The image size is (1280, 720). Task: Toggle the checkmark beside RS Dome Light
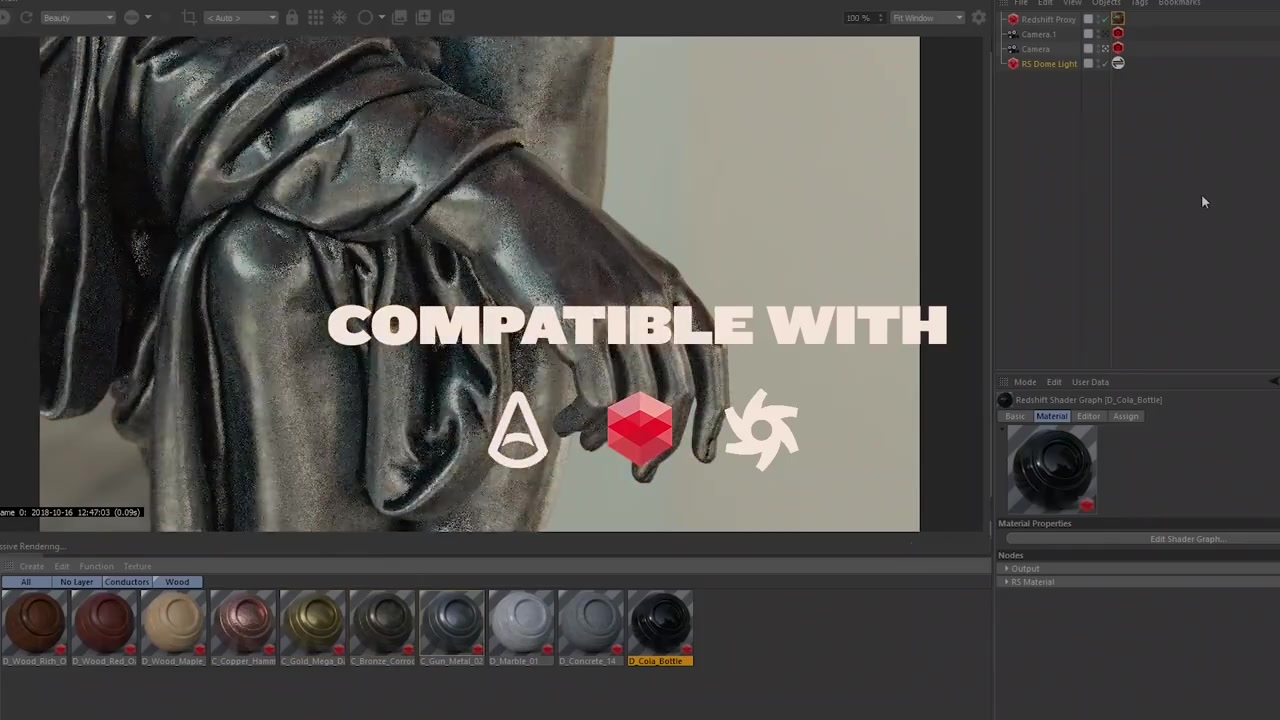tap(1105, 63)
